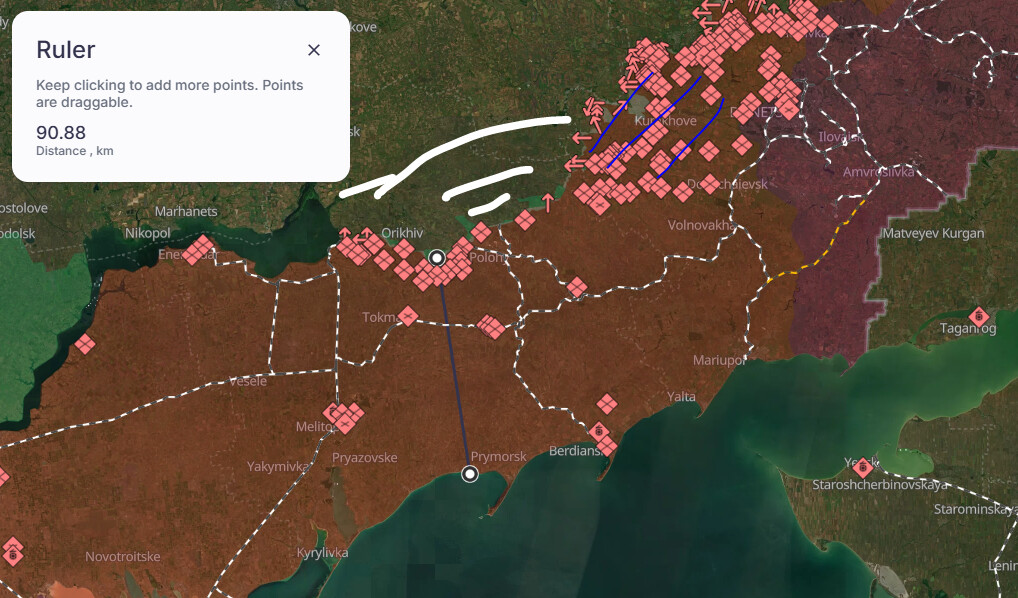This screenshot has height=598, width=1018.
Task: Click the unit marker at Yeysk
Action: [x=863, y=467]
